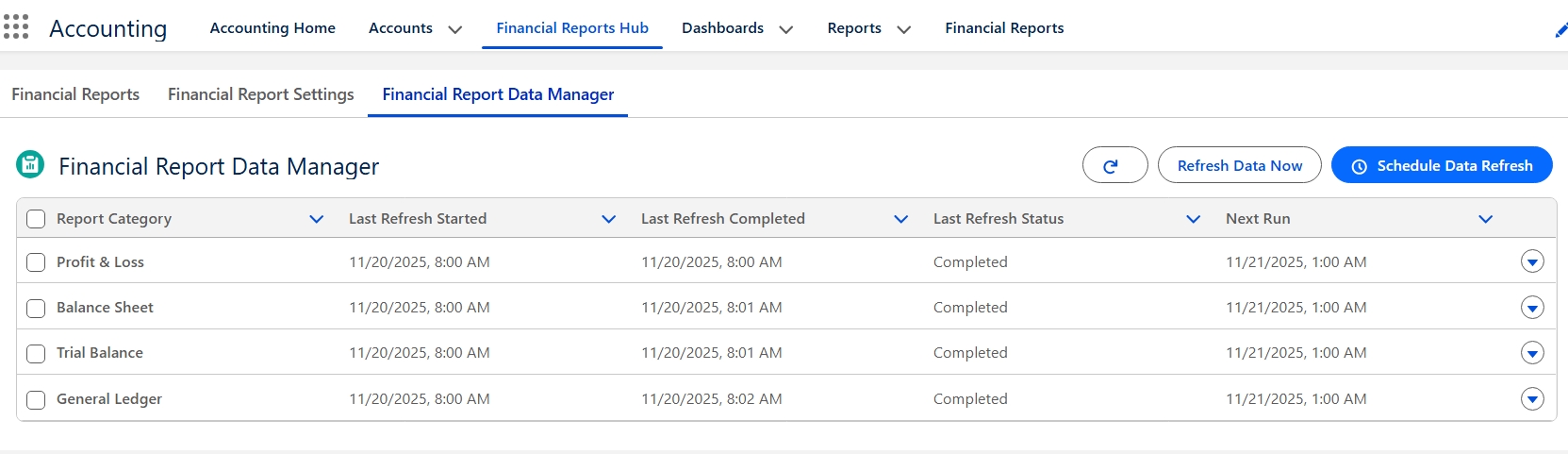1568x454 pixels.
Task: Go to Accounting Home tab
Action: pyautogui.click(x=272, y=28)
